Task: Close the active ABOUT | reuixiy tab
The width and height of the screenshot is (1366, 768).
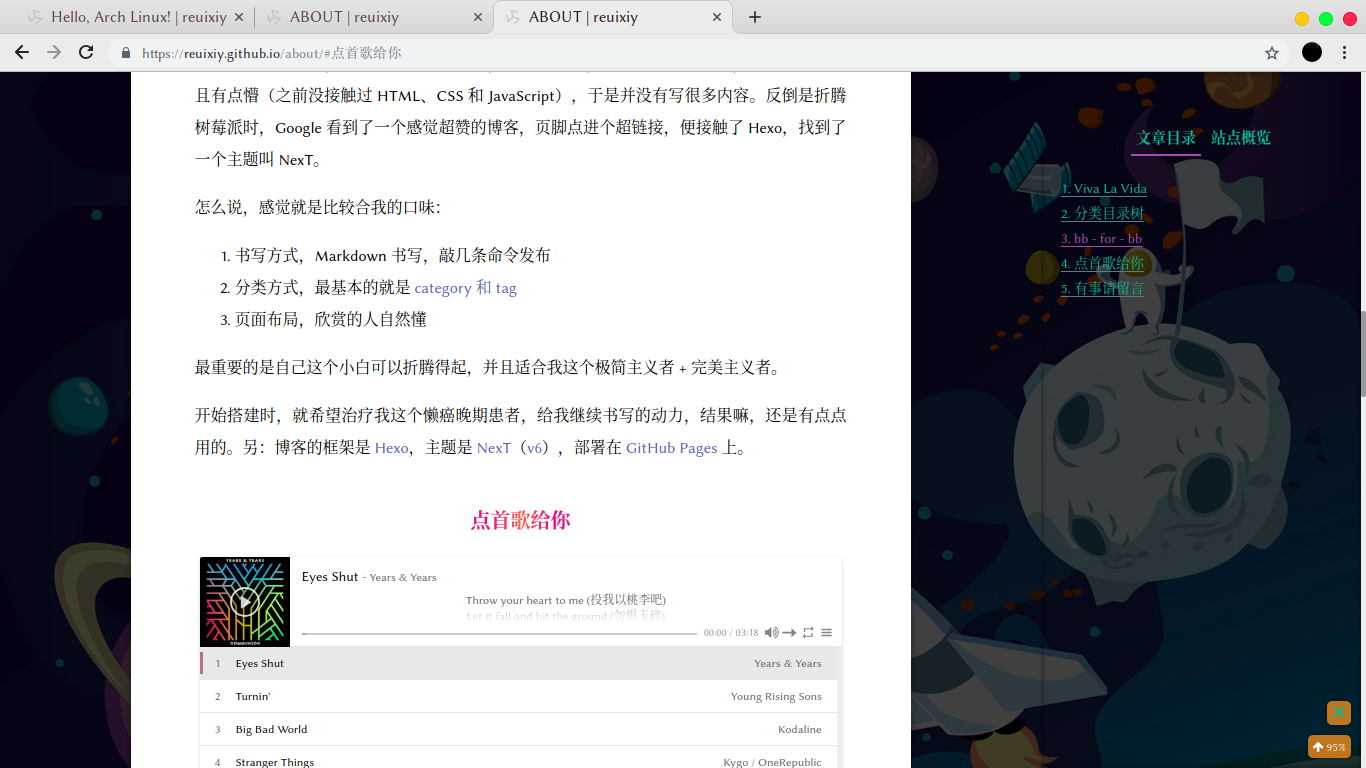Action: pyautogui.click(x=717, y=17)
